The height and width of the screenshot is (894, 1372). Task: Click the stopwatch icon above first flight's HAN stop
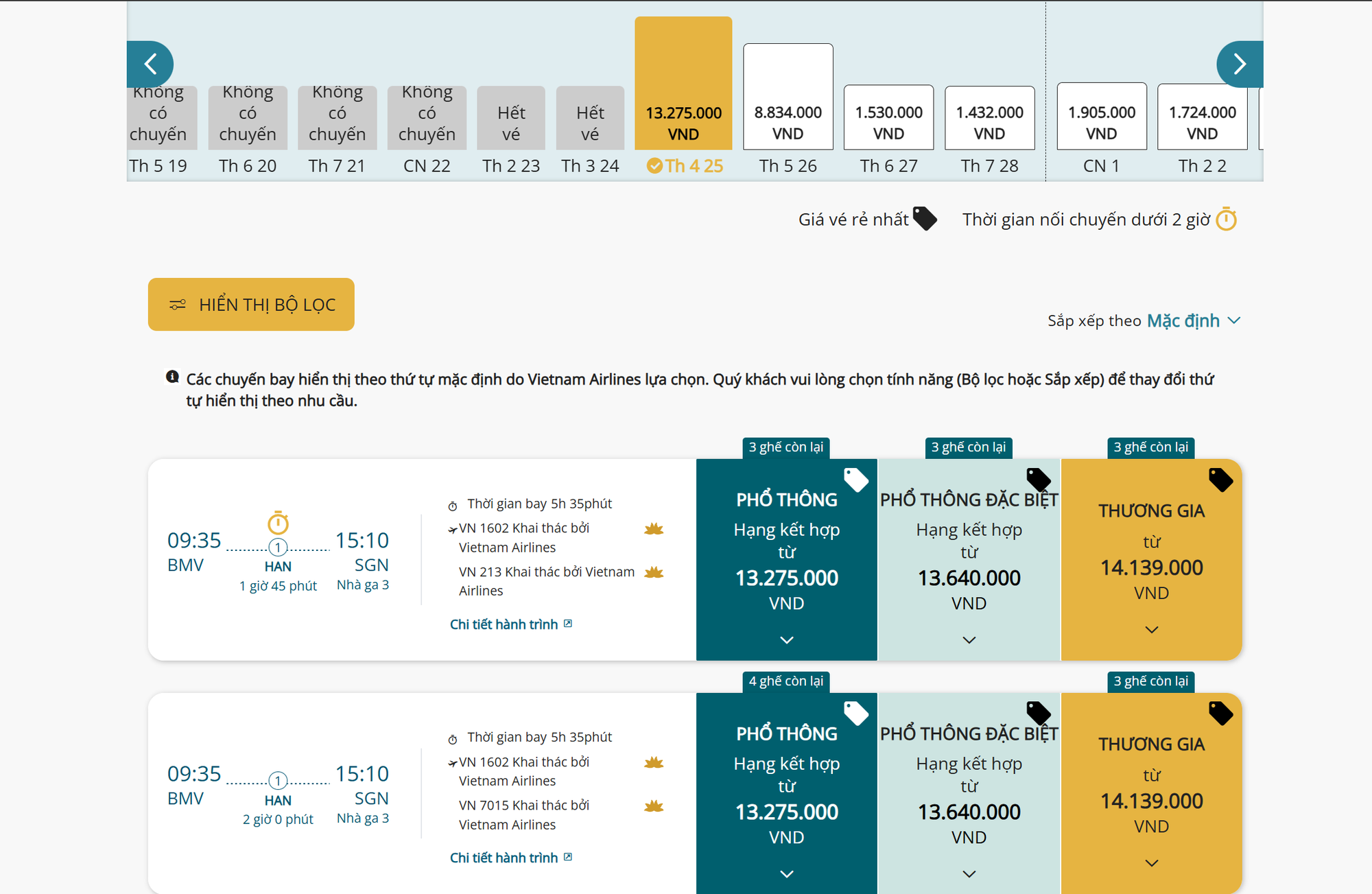coord(278,523)
